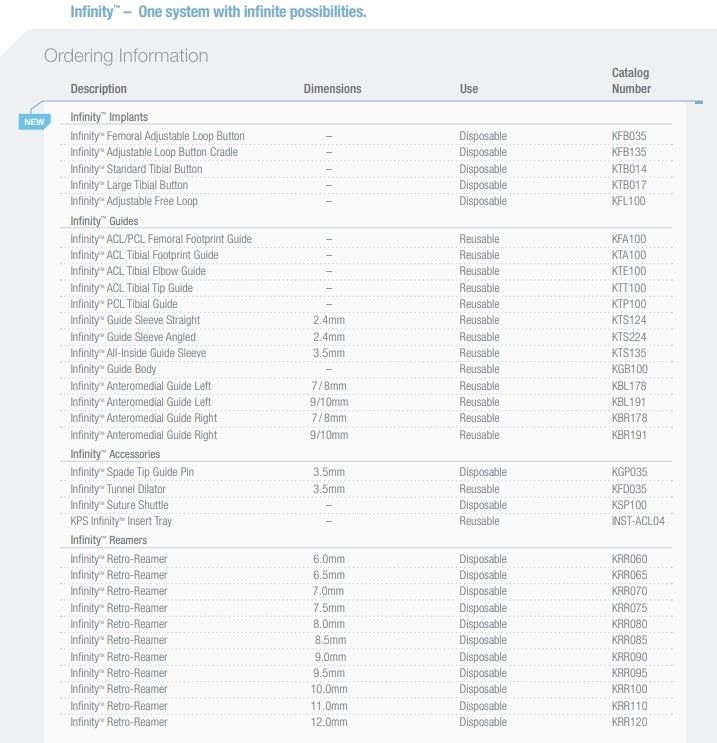This screenshot has width=717, height=743.
Task: Click the Catalog Number column header
Action: (631, 81)
